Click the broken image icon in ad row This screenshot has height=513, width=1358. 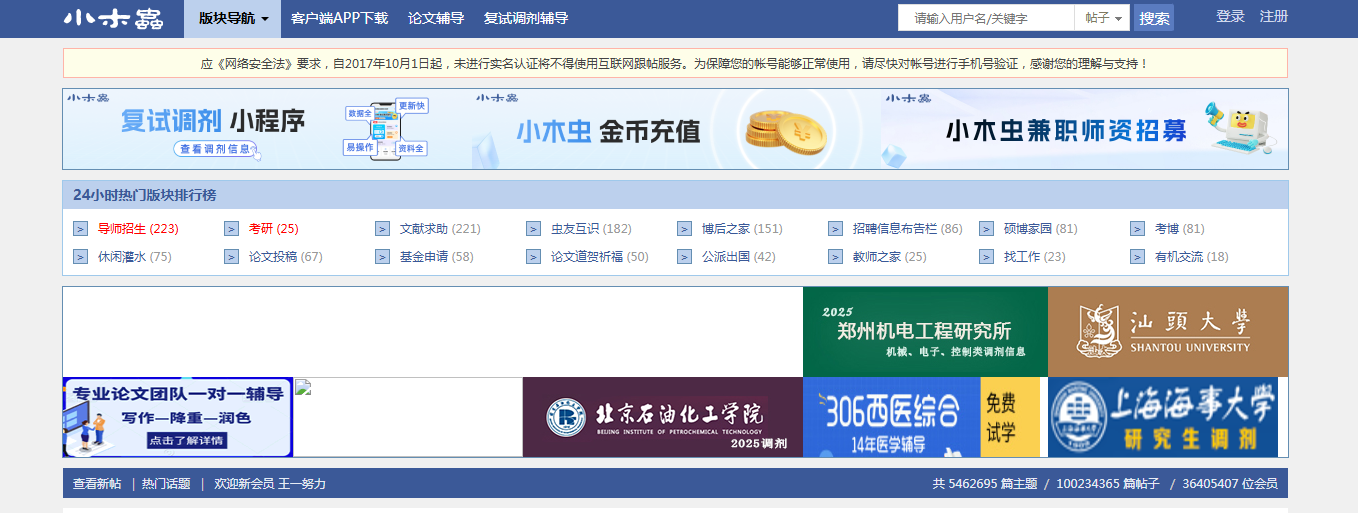(303, 388)
